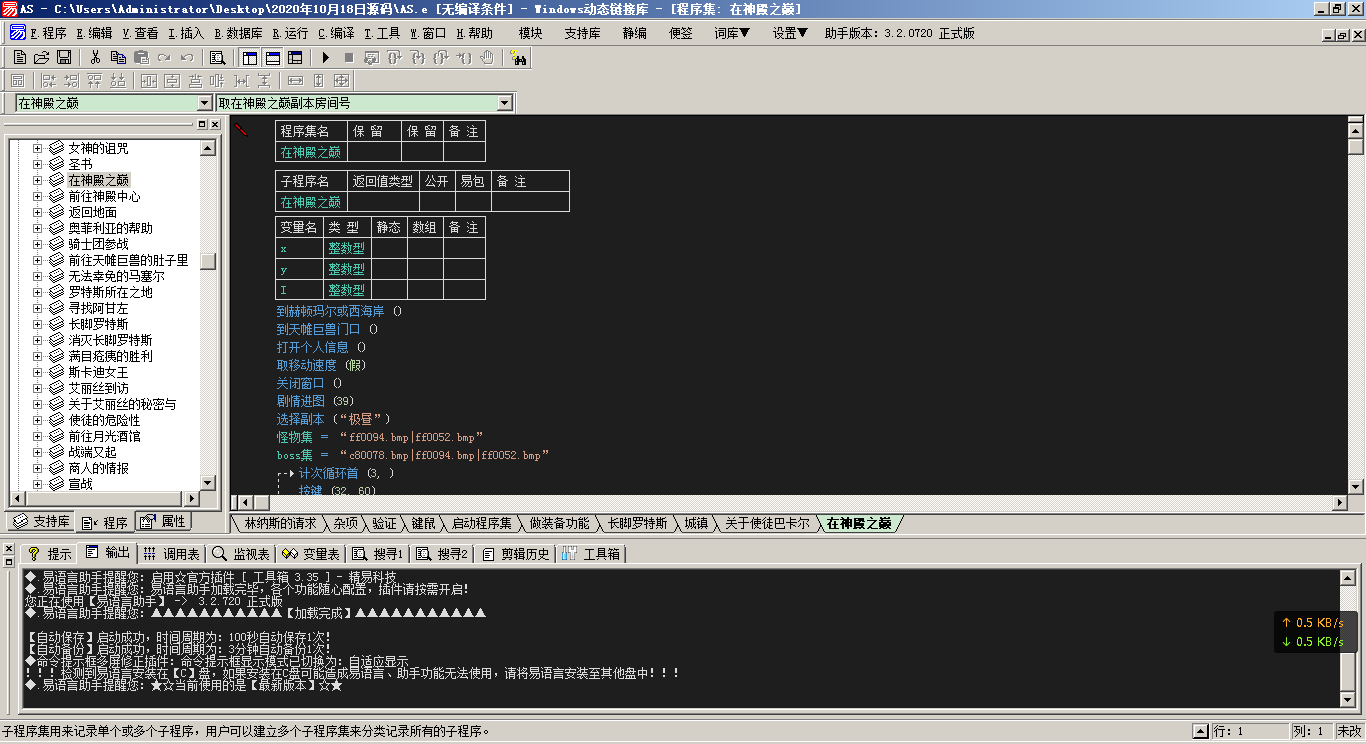Switch to the 属性 panel tab
The width and height of the screenshot is (1366, 744).
coord(163,522)
